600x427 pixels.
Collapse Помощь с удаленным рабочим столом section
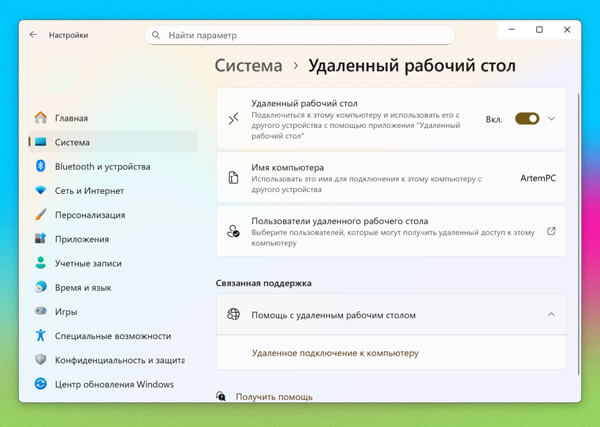(x=551, y=315)
